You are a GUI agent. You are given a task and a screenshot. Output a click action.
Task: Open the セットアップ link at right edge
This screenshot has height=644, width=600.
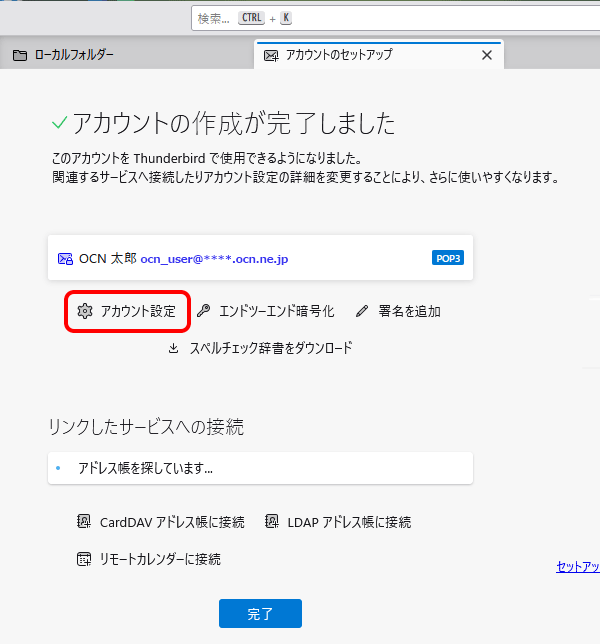click(x=578, y=567)
